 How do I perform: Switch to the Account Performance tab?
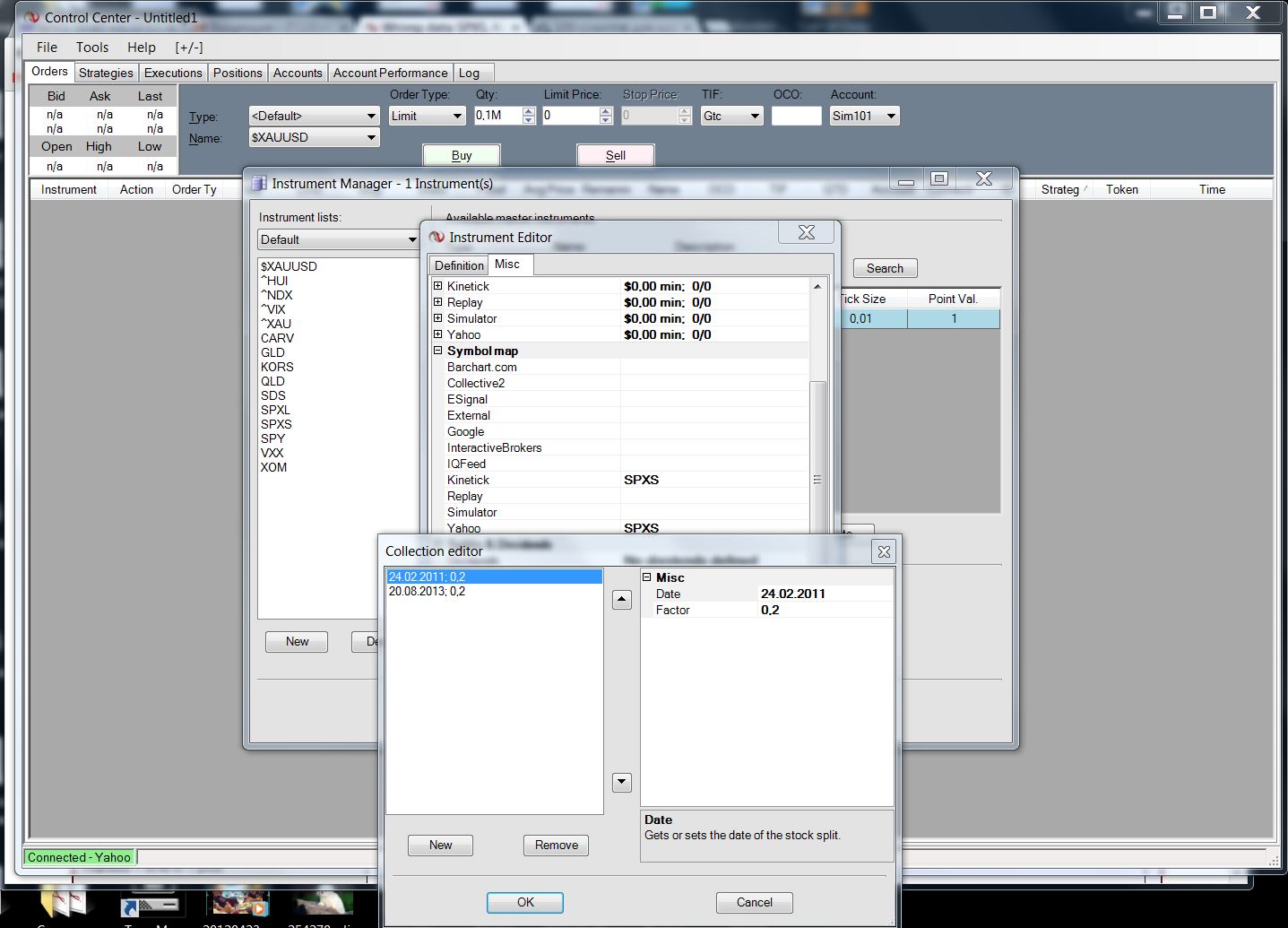coord(390,73)
